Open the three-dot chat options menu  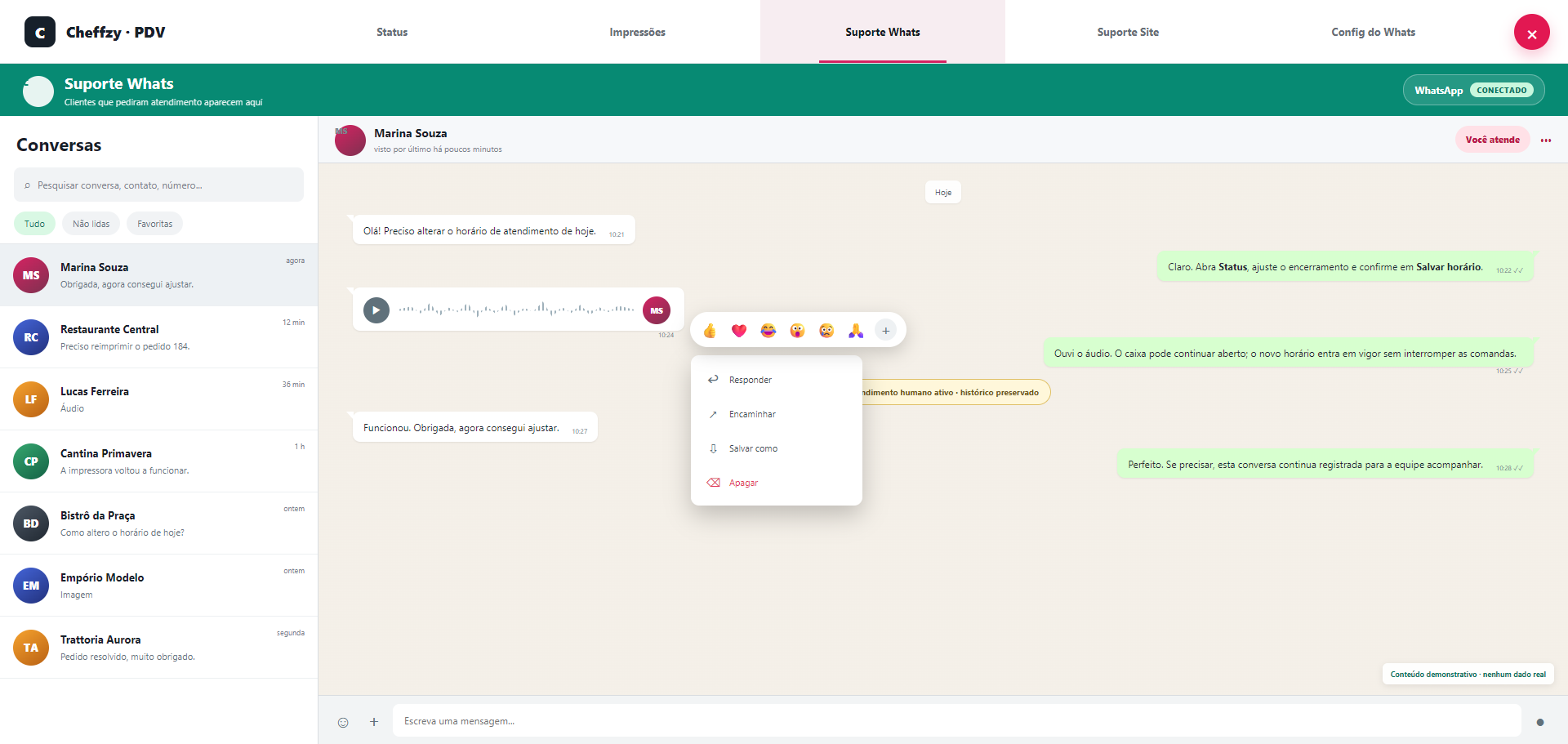click(1546, 140)
